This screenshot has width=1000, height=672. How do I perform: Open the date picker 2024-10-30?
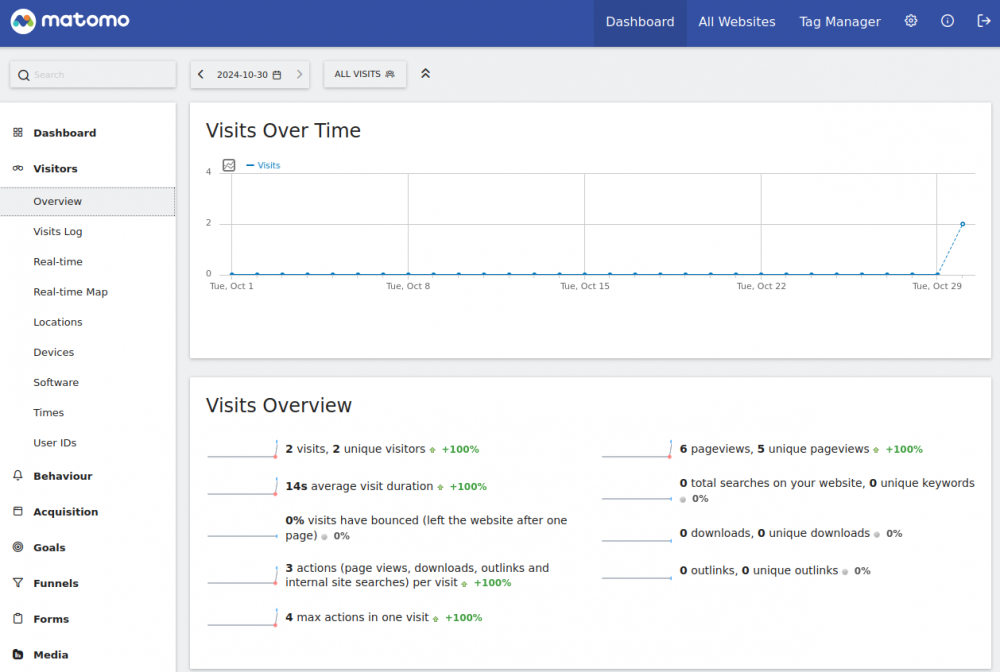[248, 74]
